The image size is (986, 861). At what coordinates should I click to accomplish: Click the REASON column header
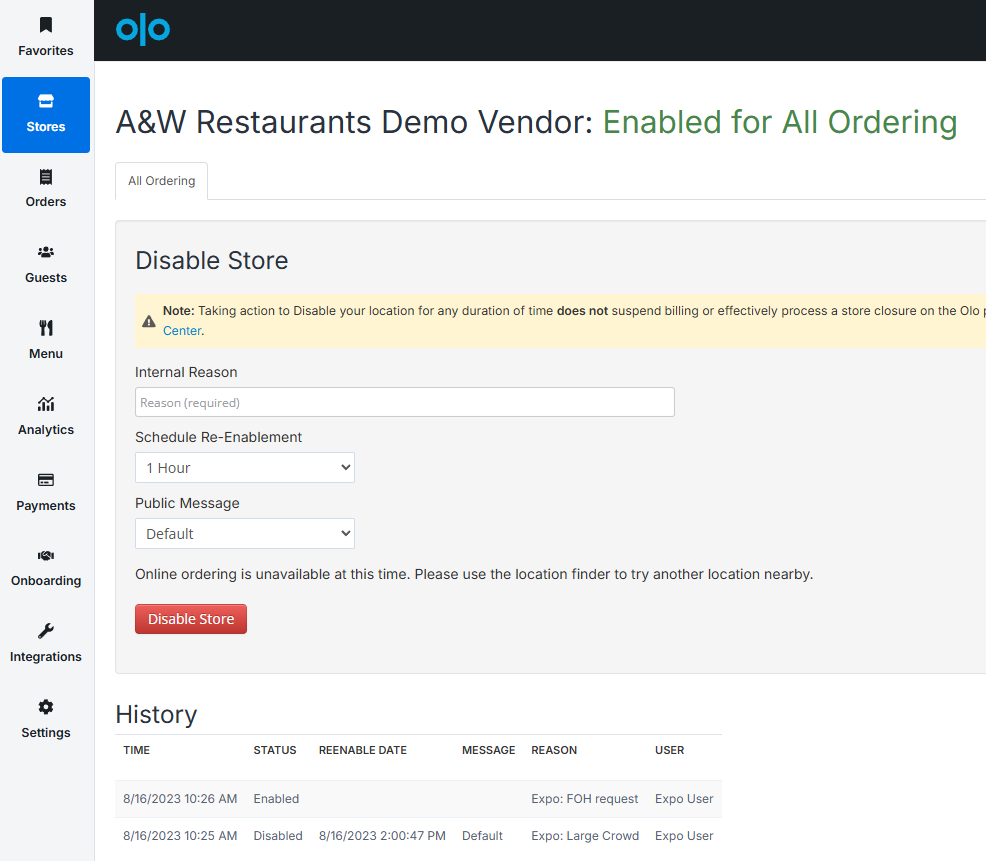[x=554, y=750]
